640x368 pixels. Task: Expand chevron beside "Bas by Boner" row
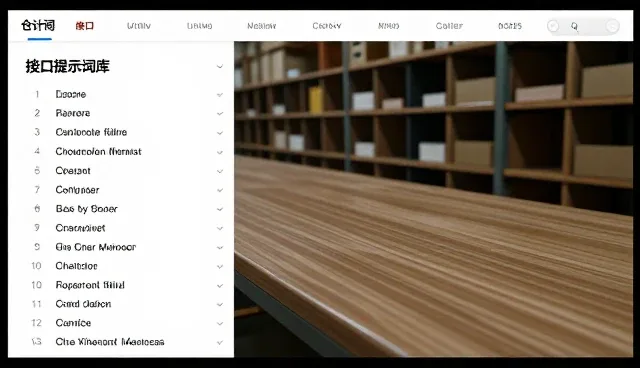click(220, 209)
